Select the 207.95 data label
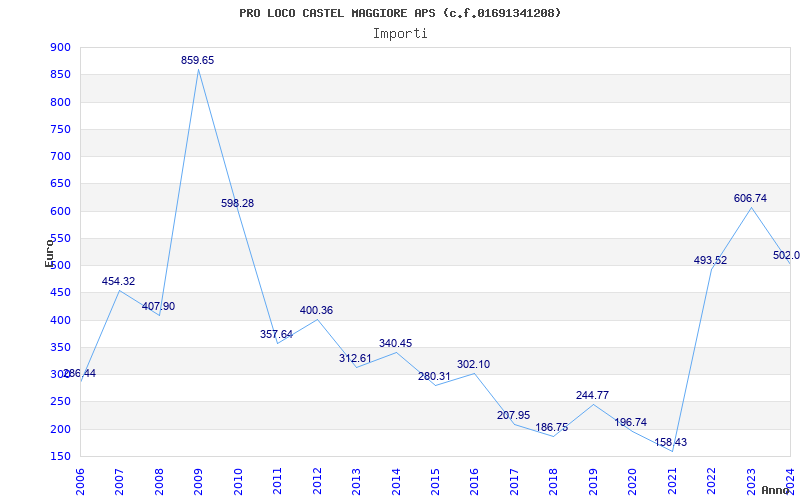This screenshot has height=500, width=800. point(513,415)
